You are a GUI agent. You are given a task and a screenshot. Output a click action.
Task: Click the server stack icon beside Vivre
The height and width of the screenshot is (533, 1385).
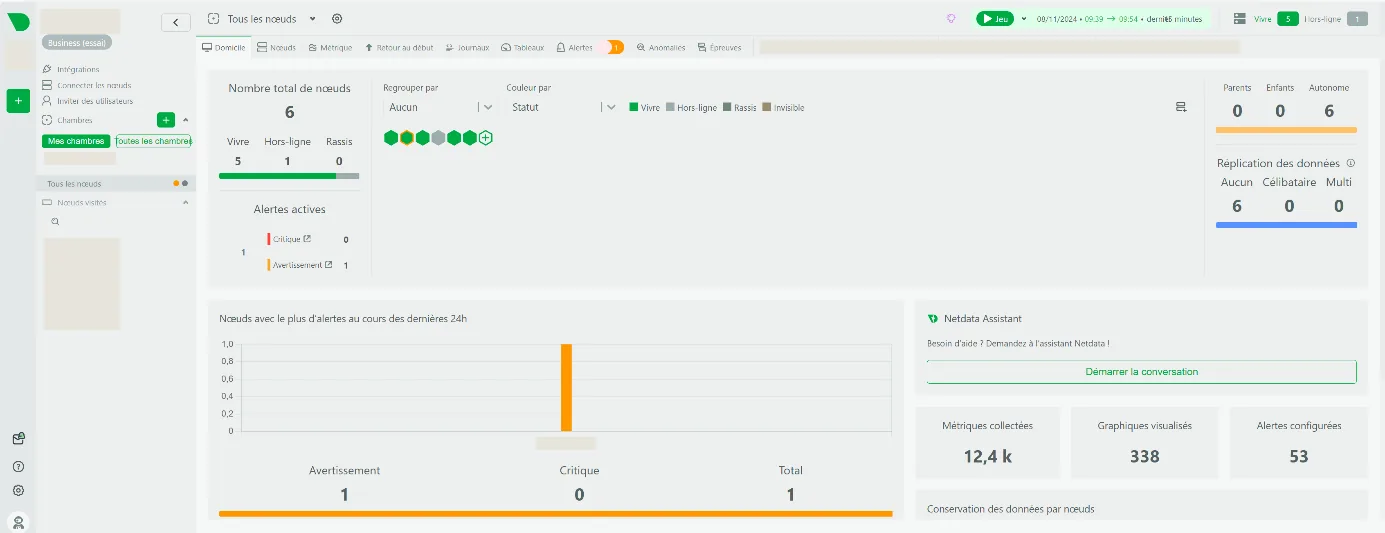click(1240, 19)
